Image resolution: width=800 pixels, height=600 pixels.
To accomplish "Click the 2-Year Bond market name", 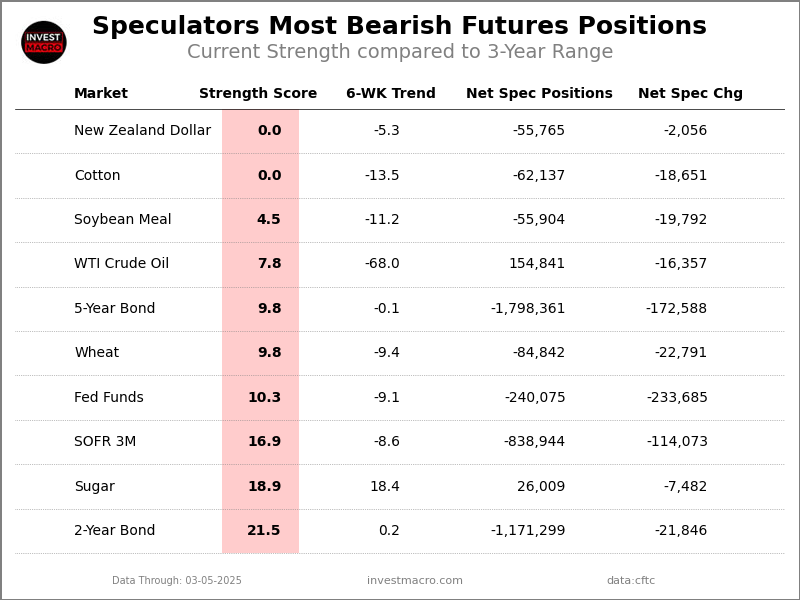I will [115, 531].
